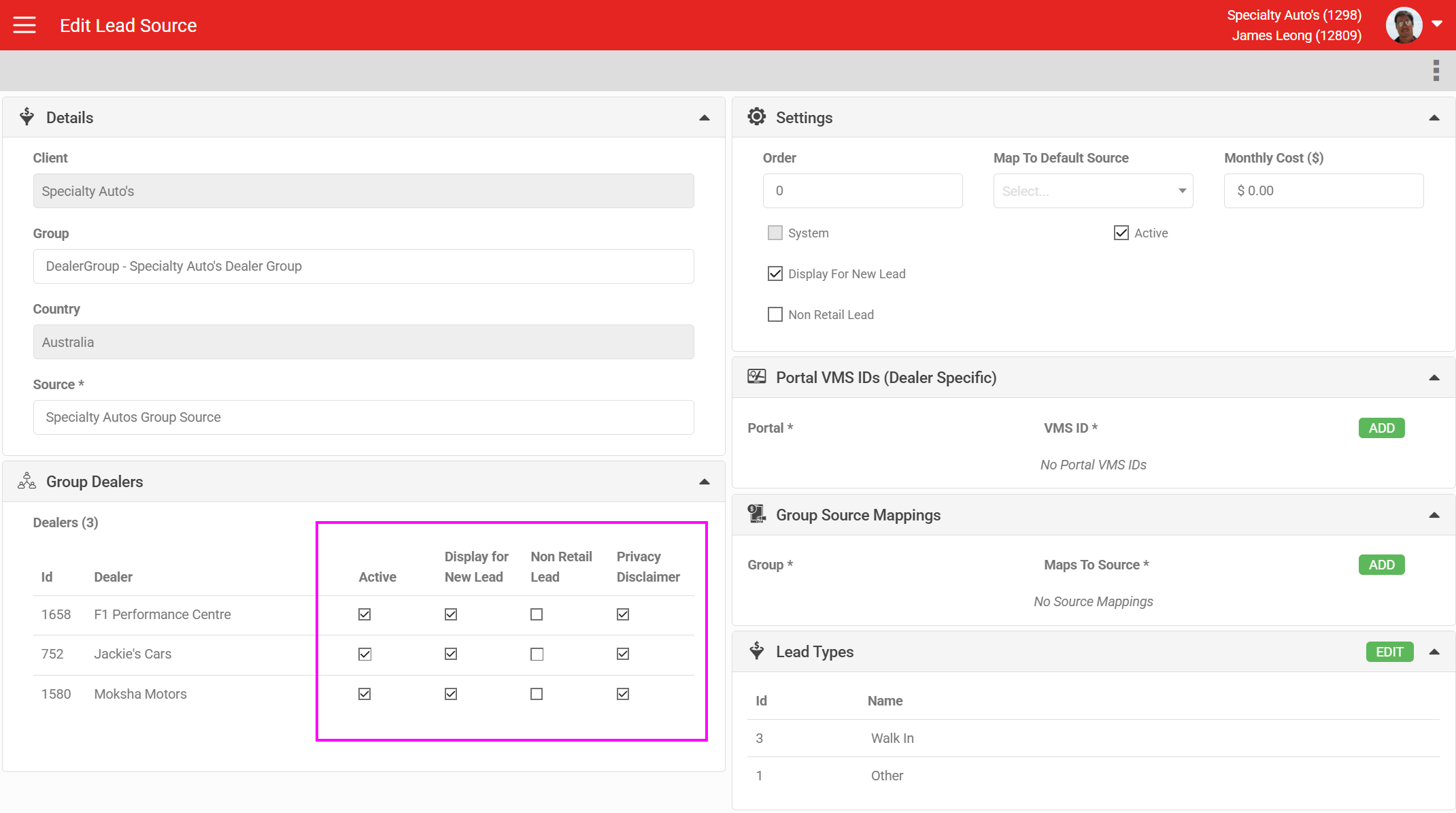Click the Privacy Disclaimer column header
Image resolution: width=1456 pixels, height=813 pixels.
pyautogui.click(x=648, y=567)
